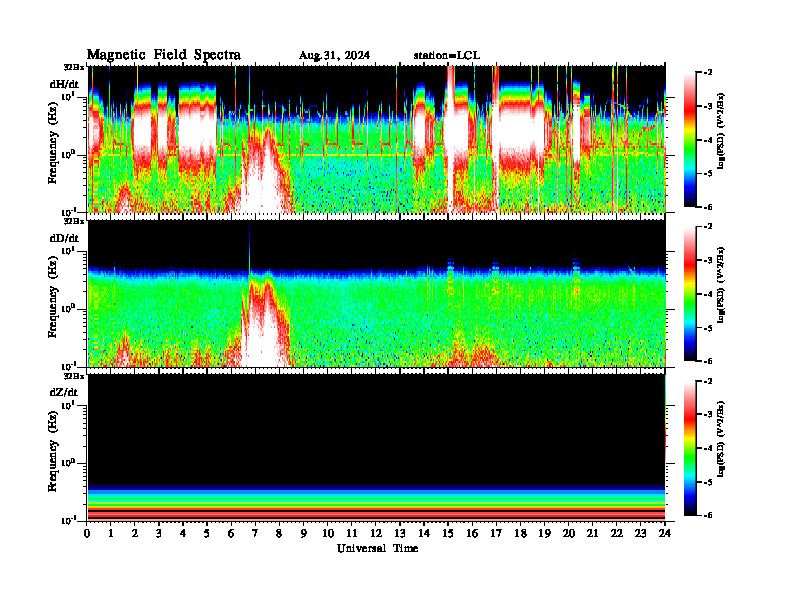Click hour "18" on the time axis
792x612 pixels.
tap(520, 533)
